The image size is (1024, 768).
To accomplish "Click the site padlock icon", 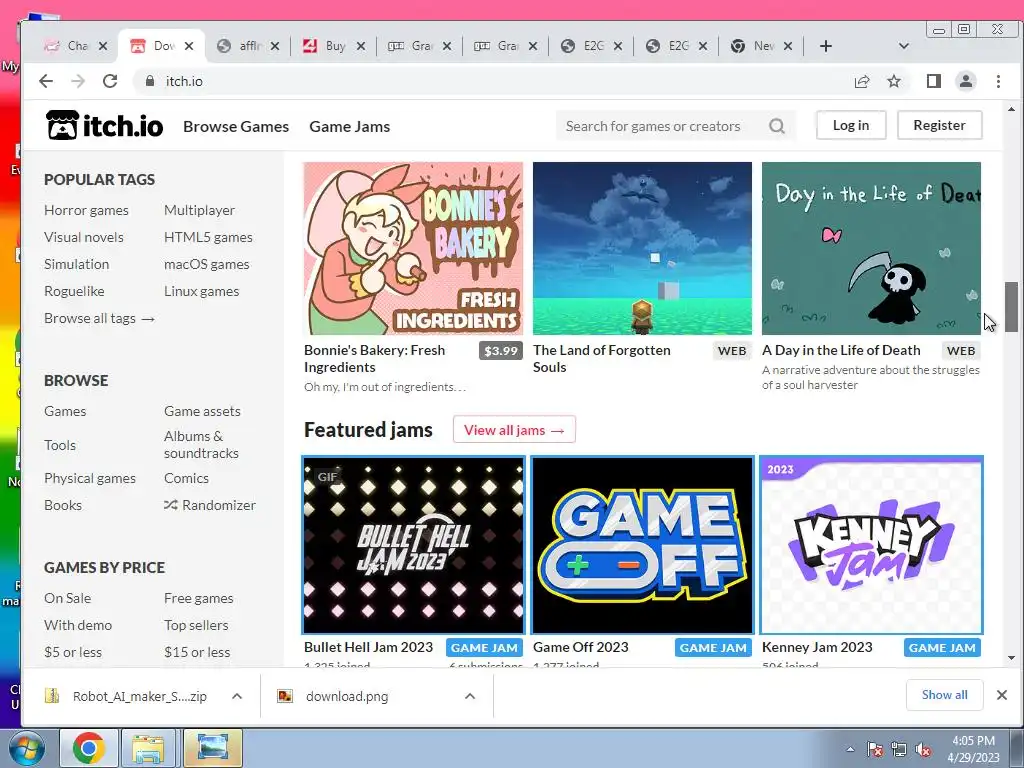I will (150, 81).
